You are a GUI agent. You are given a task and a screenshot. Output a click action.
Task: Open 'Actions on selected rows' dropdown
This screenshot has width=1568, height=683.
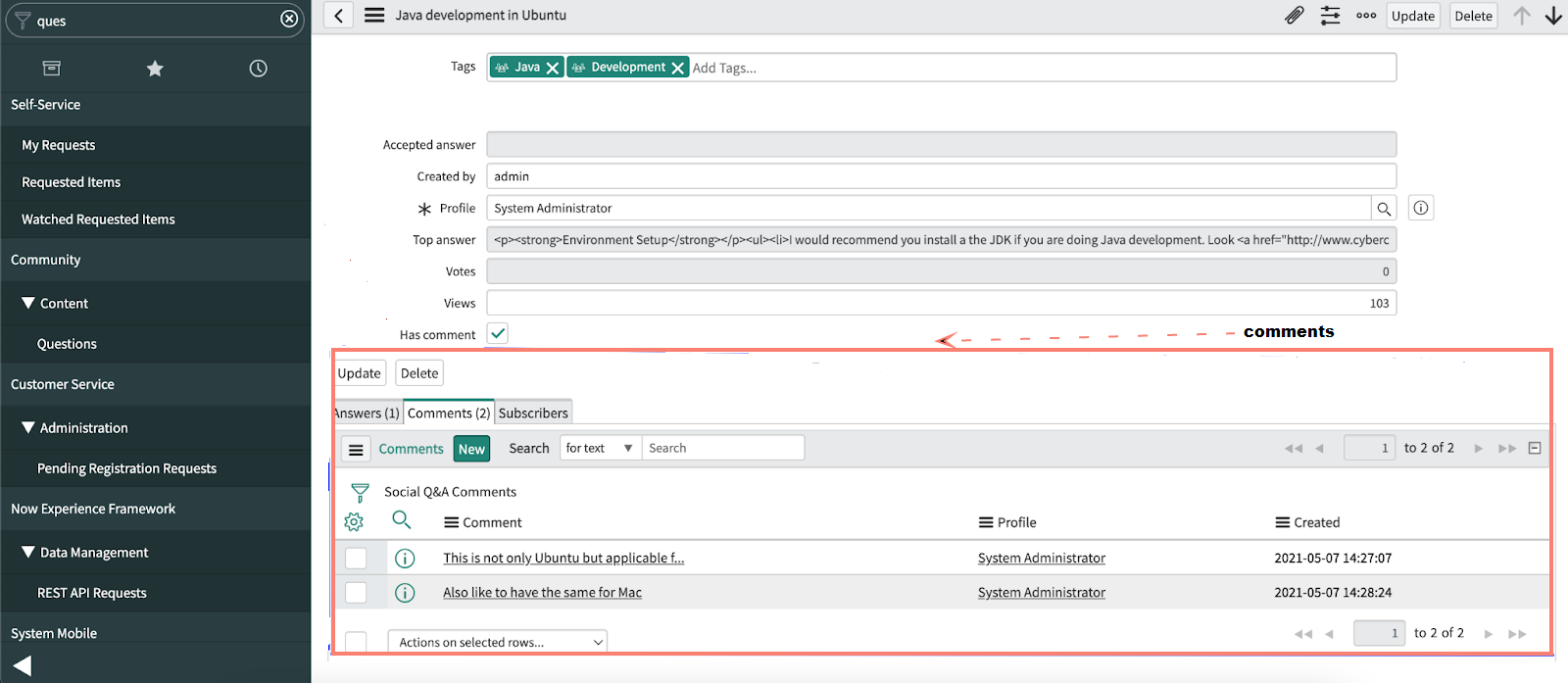pyautogui.click(x=498, y=642)
